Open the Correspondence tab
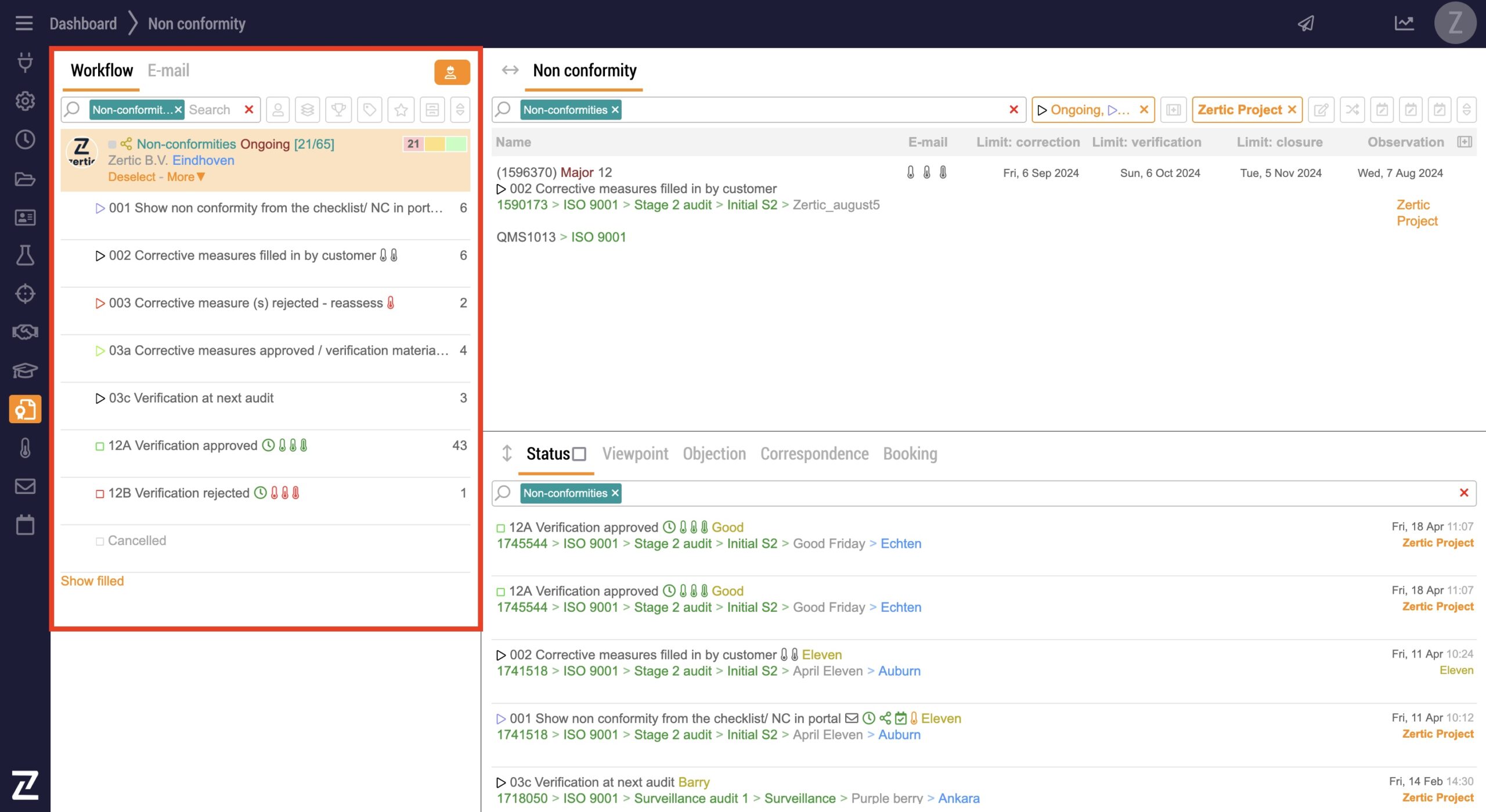1486x812 pixels. click(x=814, y=454)
